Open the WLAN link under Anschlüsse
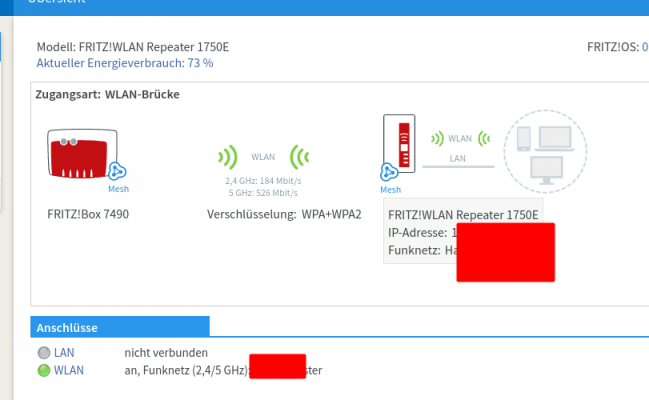The image size is (649, 400). point(69,370)
